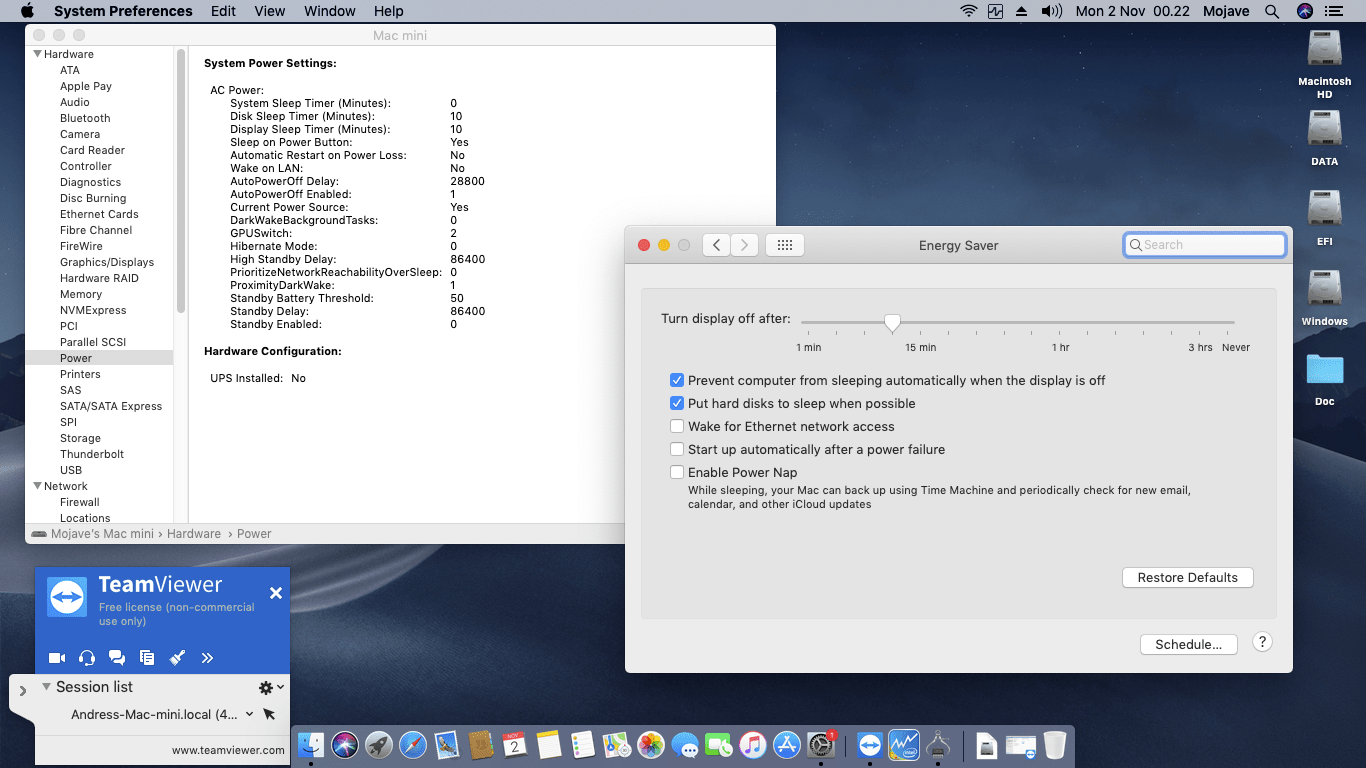Viewport: 1366px width, 768px height.
Task: Collapse the Session list triangle
Action: (46, 687)
